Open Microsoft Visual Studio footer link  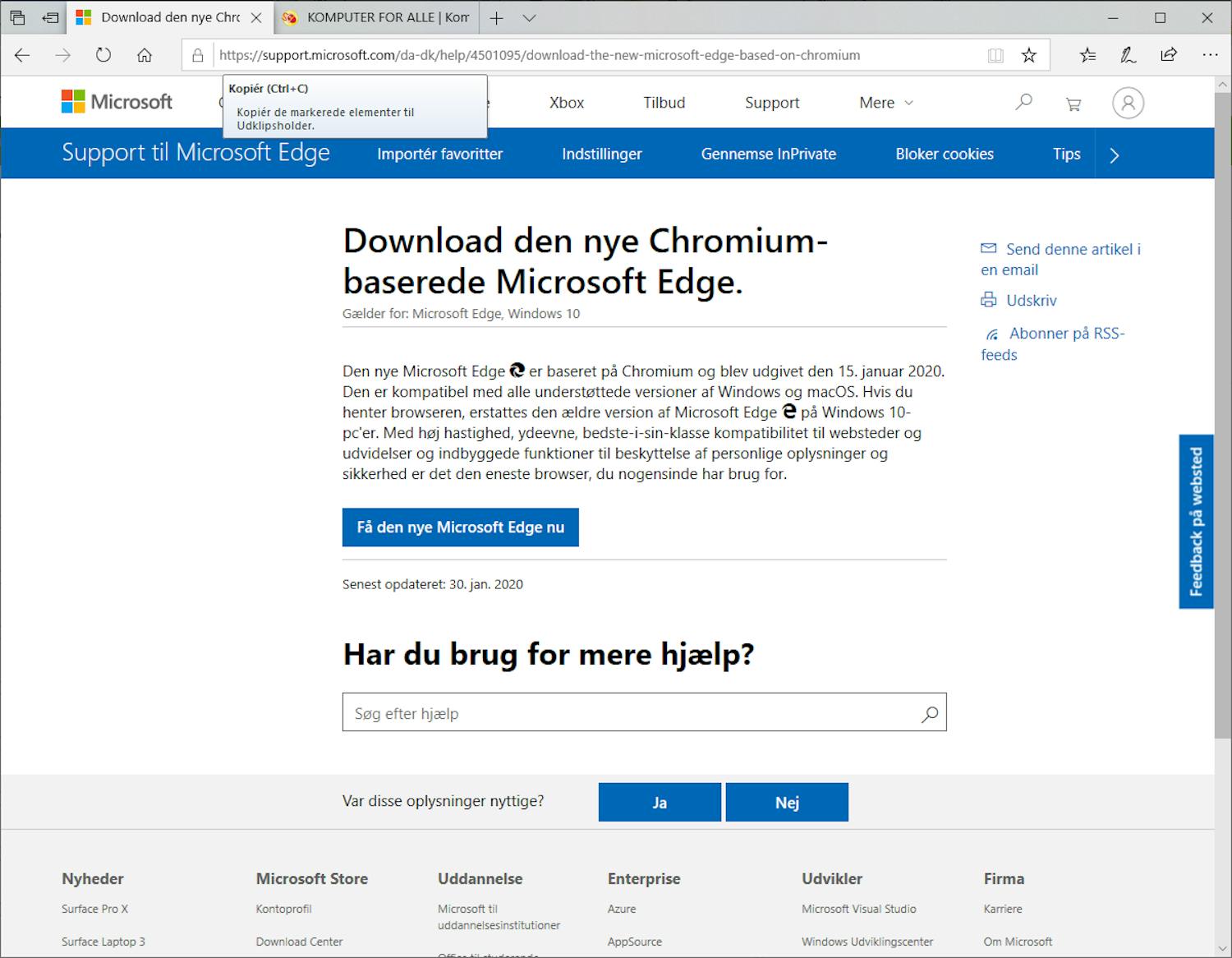click(859, 909)
